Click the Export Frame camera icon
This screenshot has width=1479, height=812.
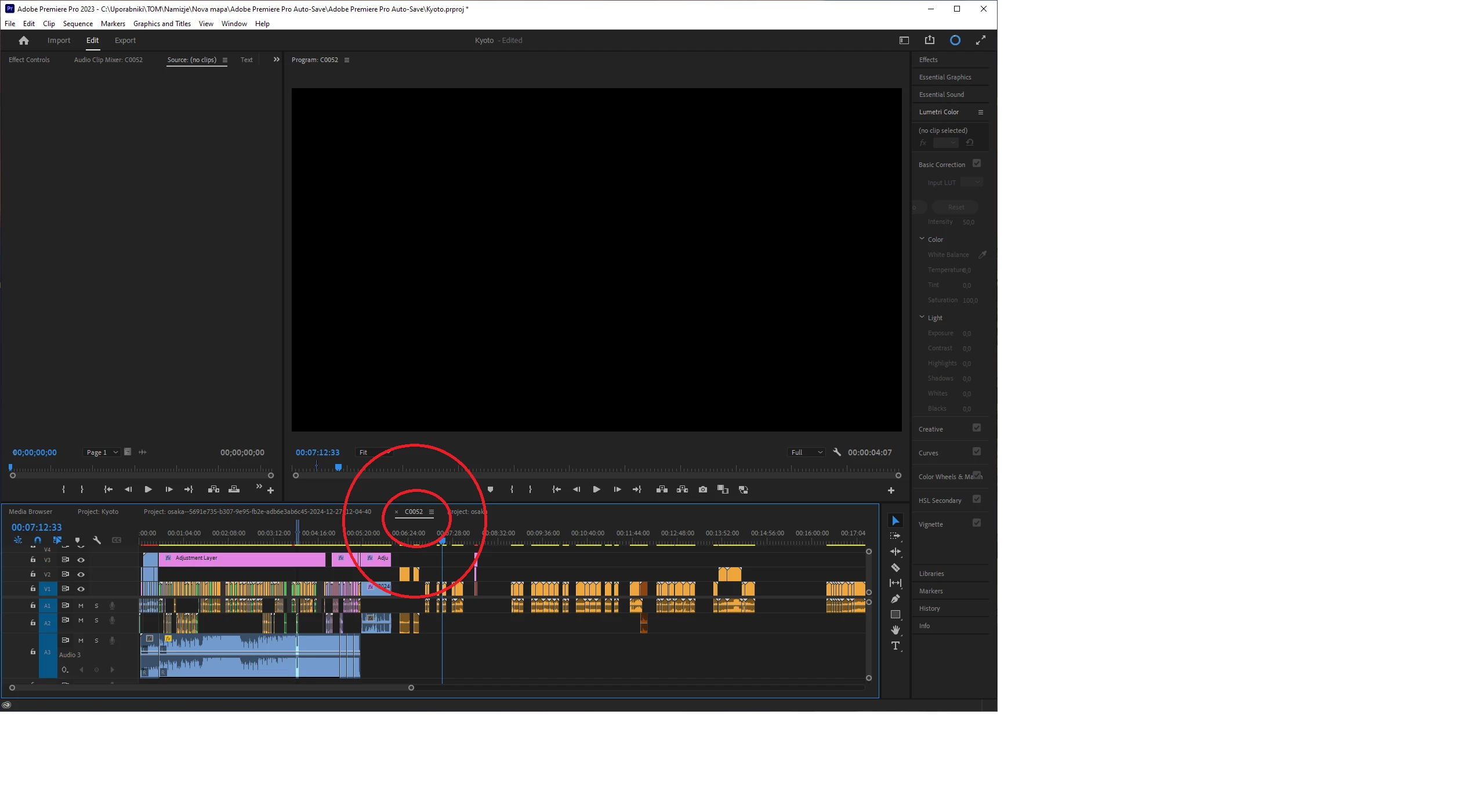click(x=702, y=490)
